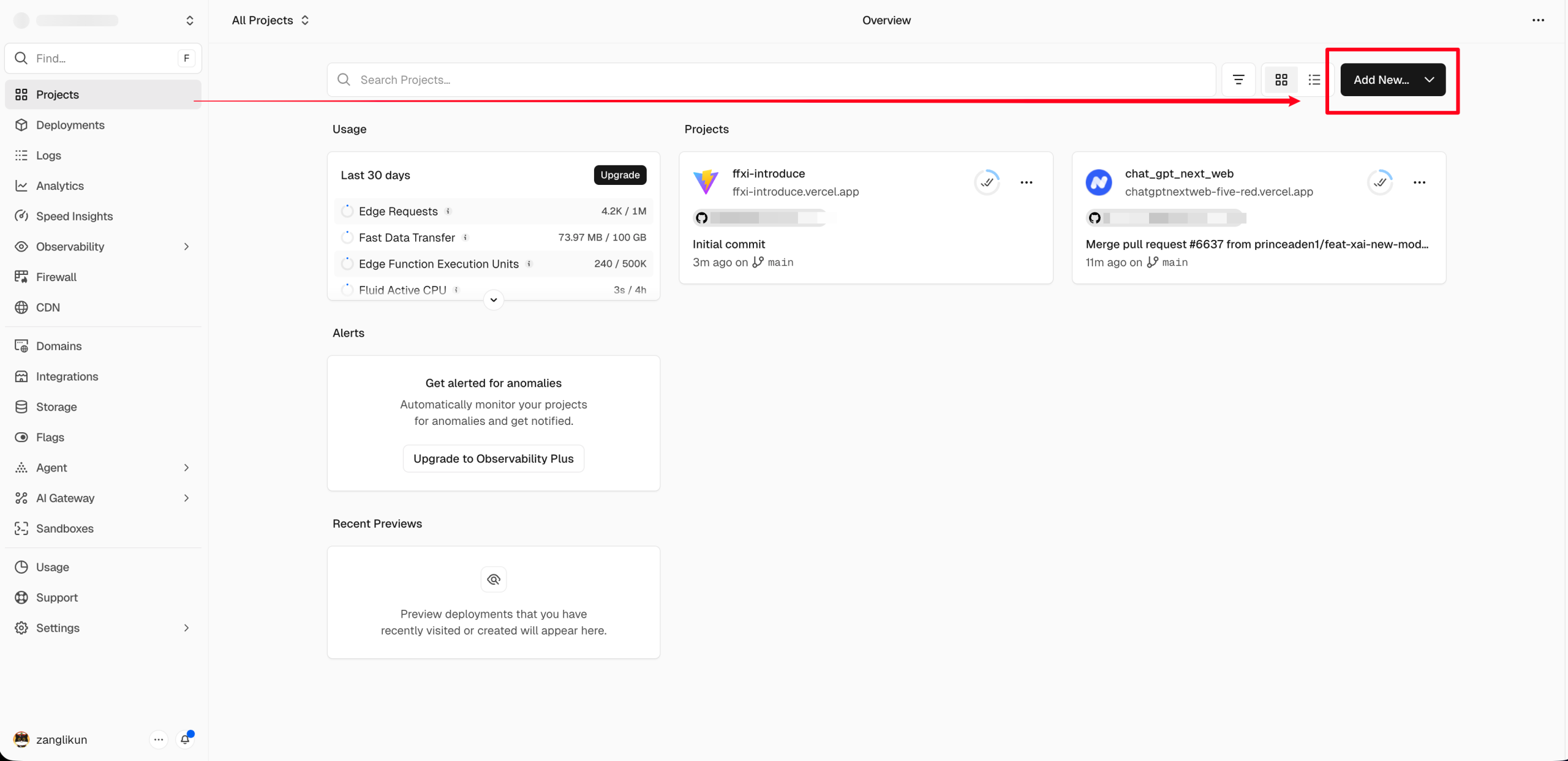Image resolution: width=1568 pixels, height=761 pixels.
Task: Click the Recent Previews eye icon
Action: pos(493,579)
